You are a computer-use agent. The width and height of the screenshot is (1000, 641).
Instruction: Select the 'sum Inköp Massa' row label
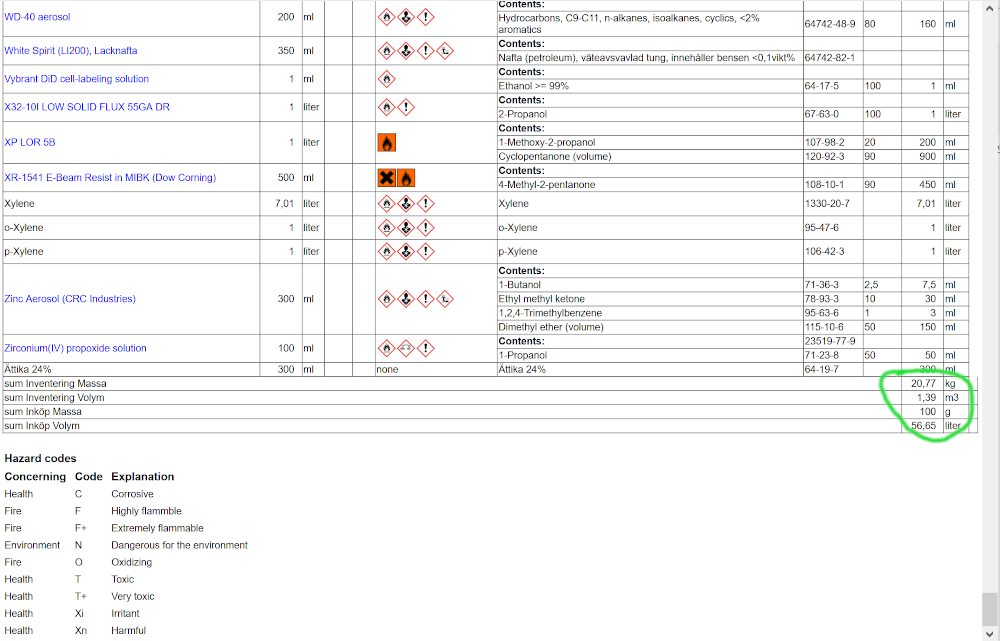click(x=42, y=412)
